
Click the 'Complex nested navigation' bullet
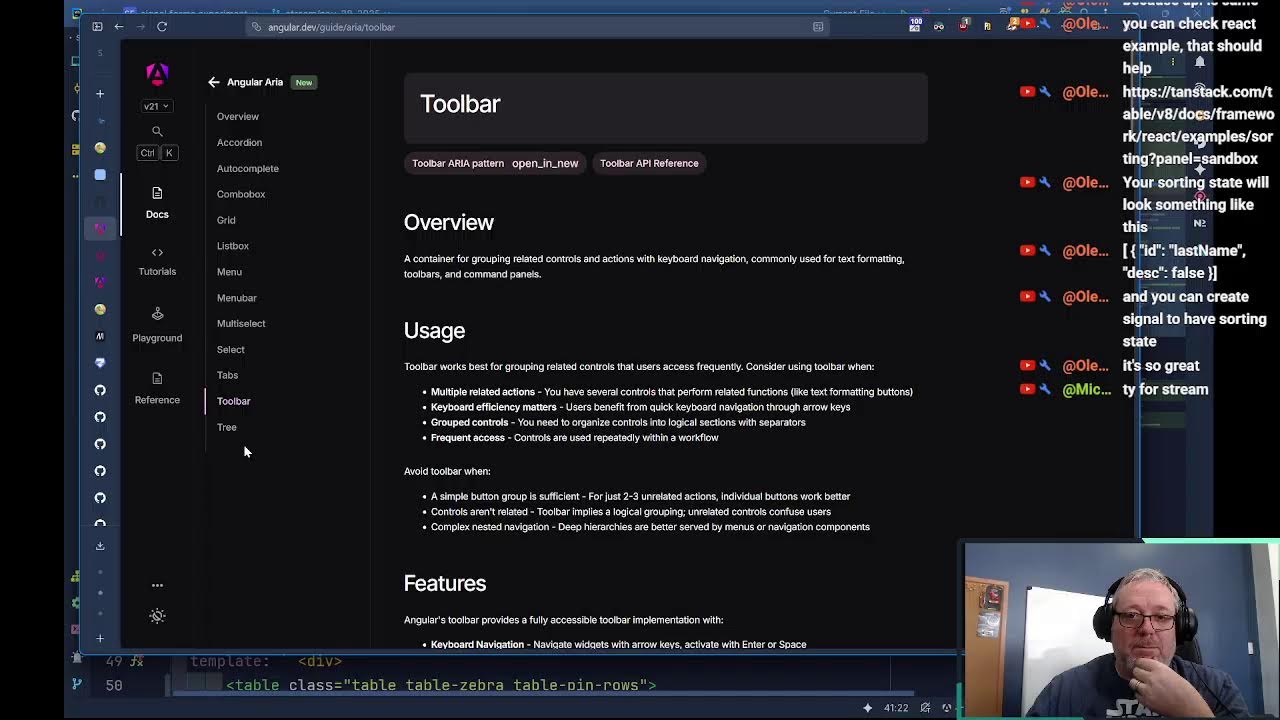pos(650,527)
